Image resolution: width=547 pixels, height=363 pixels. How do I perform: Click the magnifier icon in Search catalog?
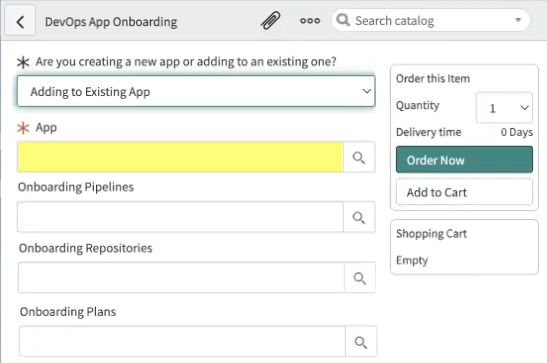(x=343, y=20)
